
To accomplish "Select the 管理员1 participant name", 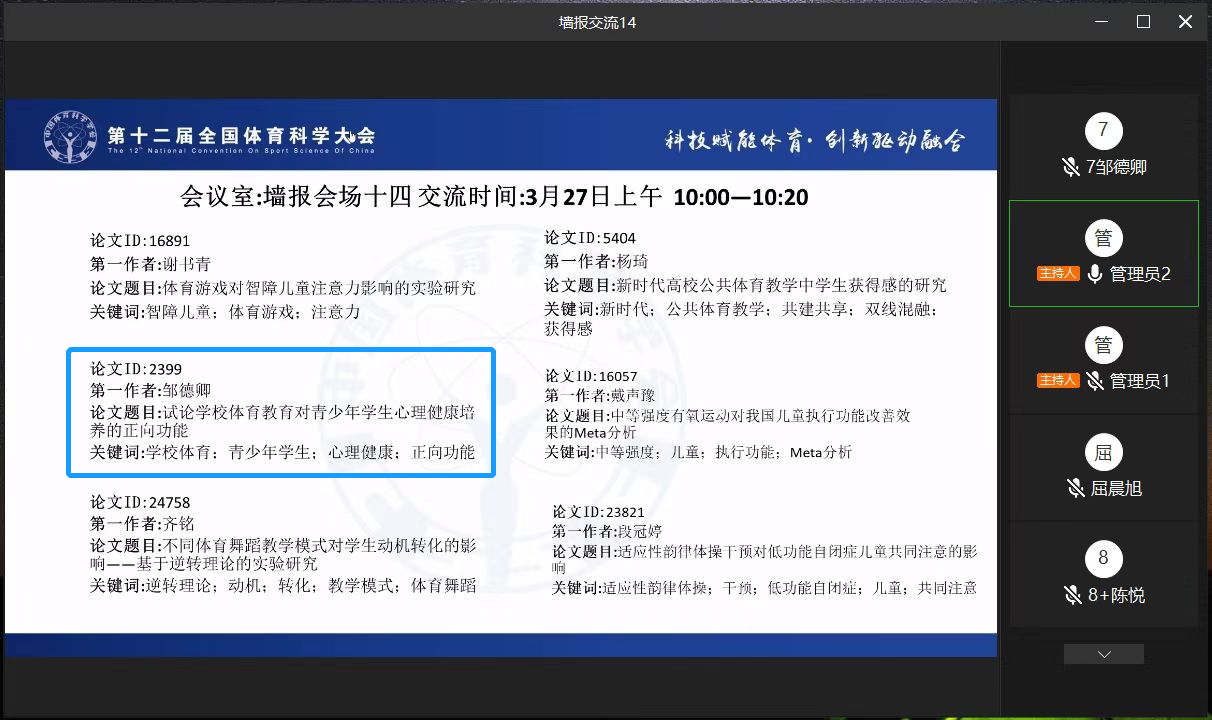I will click(1139, 381).
